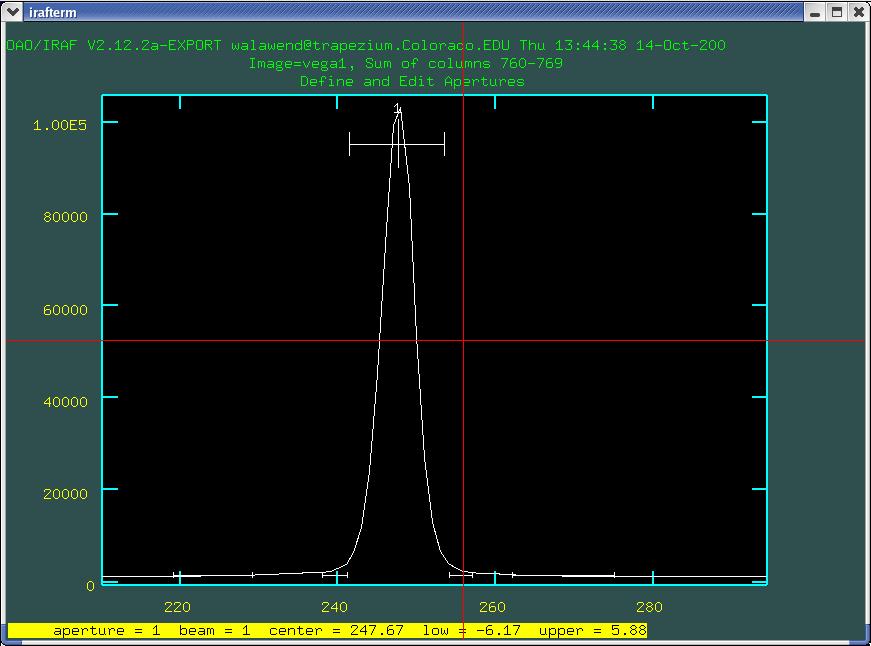
Task: Open the irafterm window menu arrow
Action: pyautogui.click(x=12, y=12)
